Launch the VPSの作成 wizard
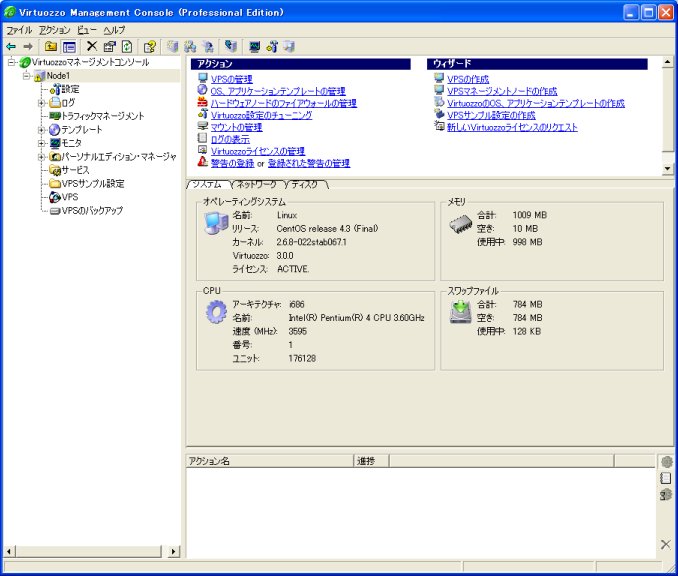 (x=468, y=79)
